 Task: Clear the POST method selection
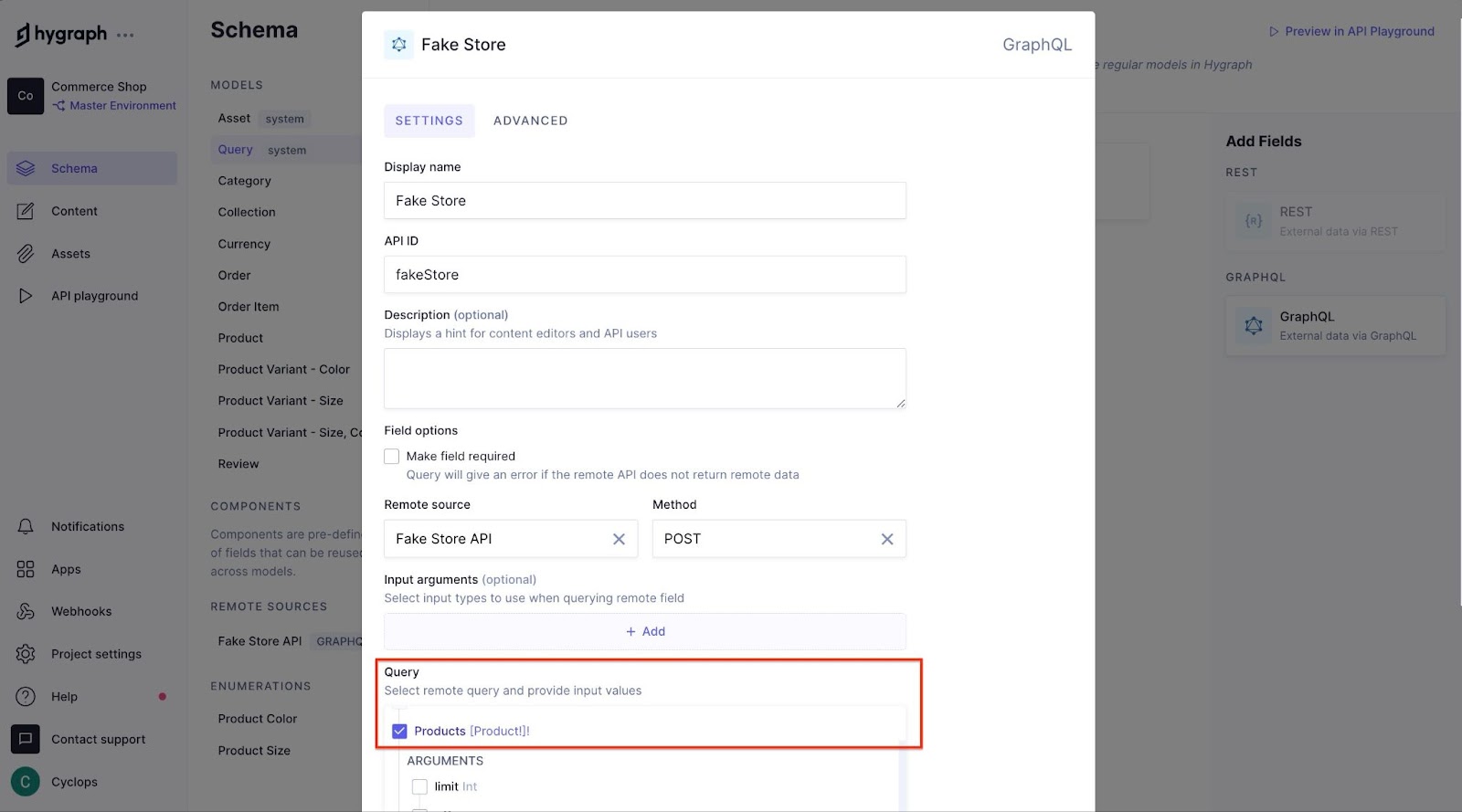(x=887, y=539)
